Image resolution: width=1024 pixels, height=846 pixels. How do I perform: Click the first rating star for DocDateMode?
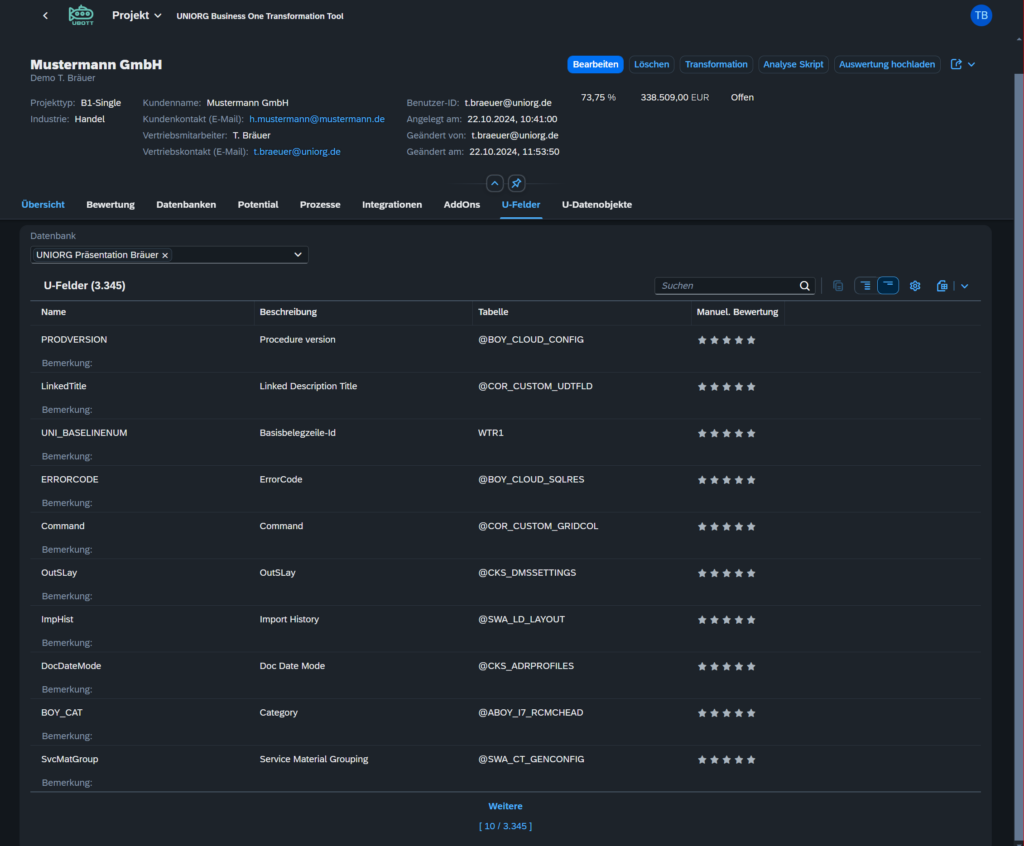tap(702, 667)
